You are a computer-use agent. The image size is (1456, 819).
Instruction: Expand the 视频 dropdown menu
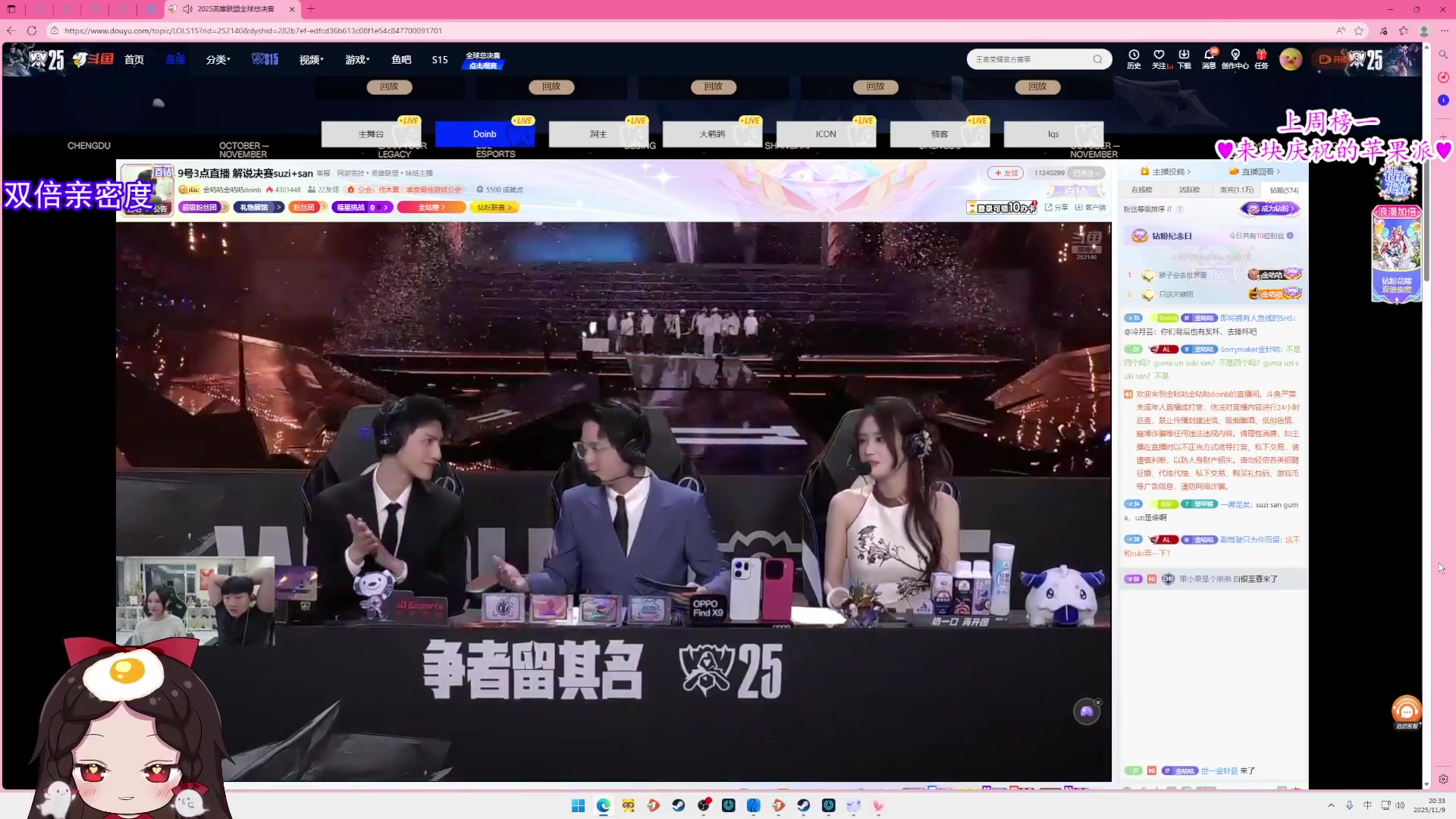[309, 59]
